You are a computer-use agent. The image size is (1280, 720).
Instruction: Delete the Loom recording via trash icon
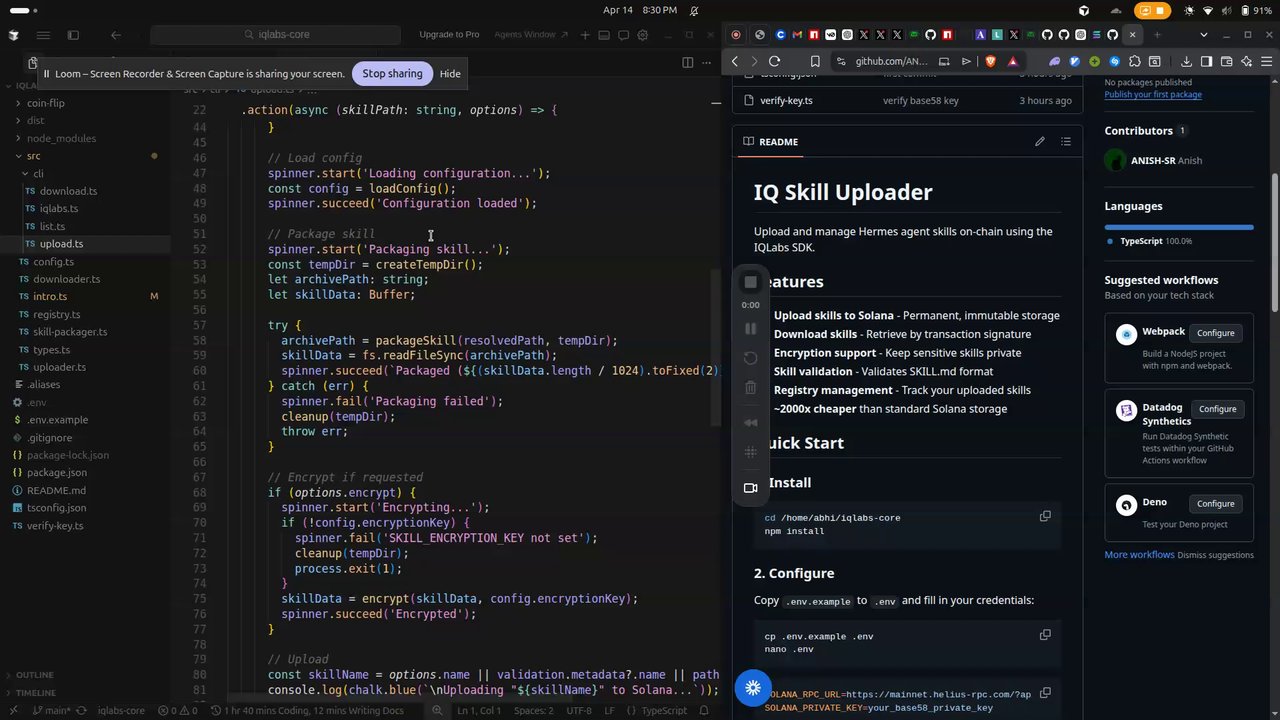751,388
